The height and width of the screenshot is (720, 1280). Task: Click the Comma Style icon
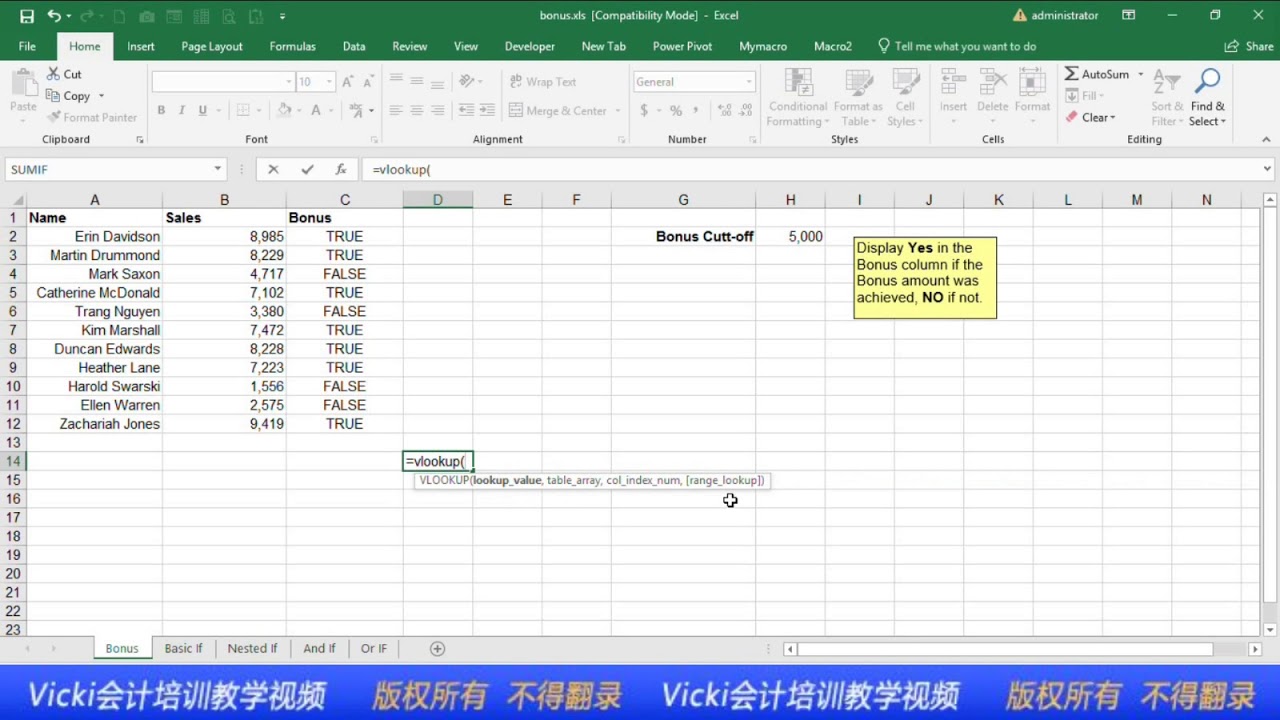coord(697,110)
